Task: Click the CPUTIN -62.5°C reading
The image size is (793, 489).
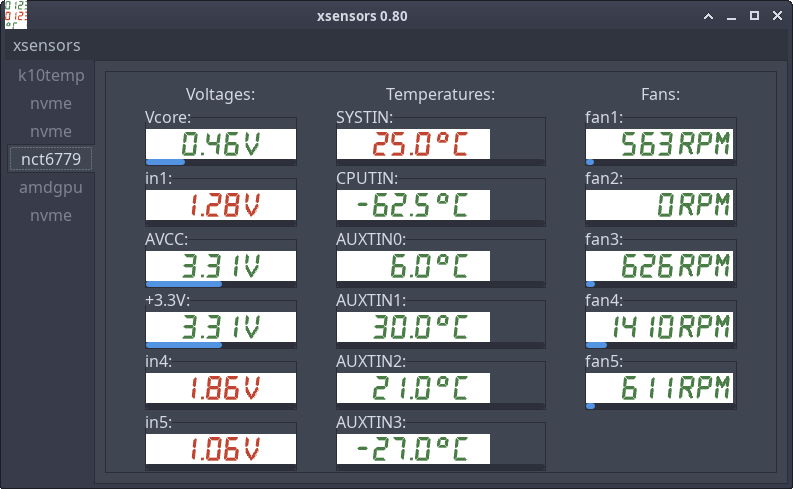Action: (413, 205)
